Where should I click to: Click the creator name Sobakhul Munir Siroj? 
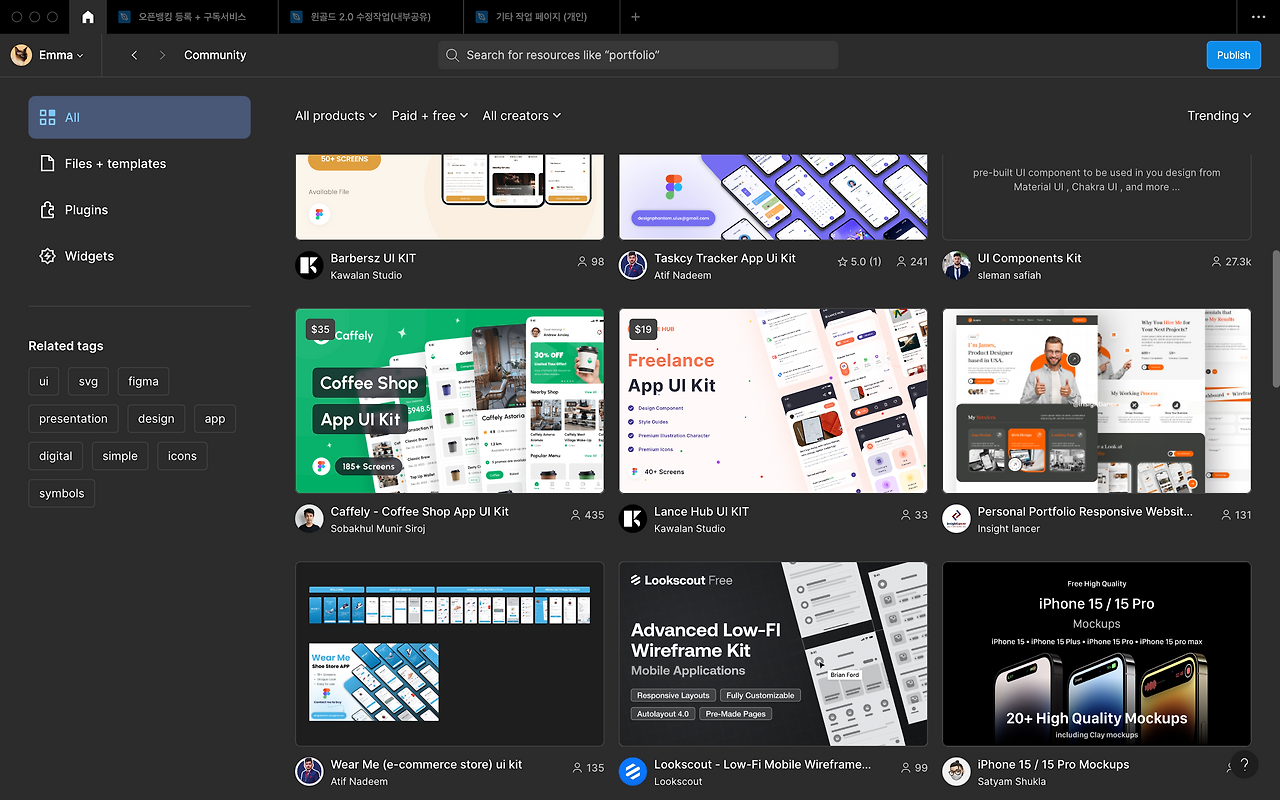[x=378, y=528]
